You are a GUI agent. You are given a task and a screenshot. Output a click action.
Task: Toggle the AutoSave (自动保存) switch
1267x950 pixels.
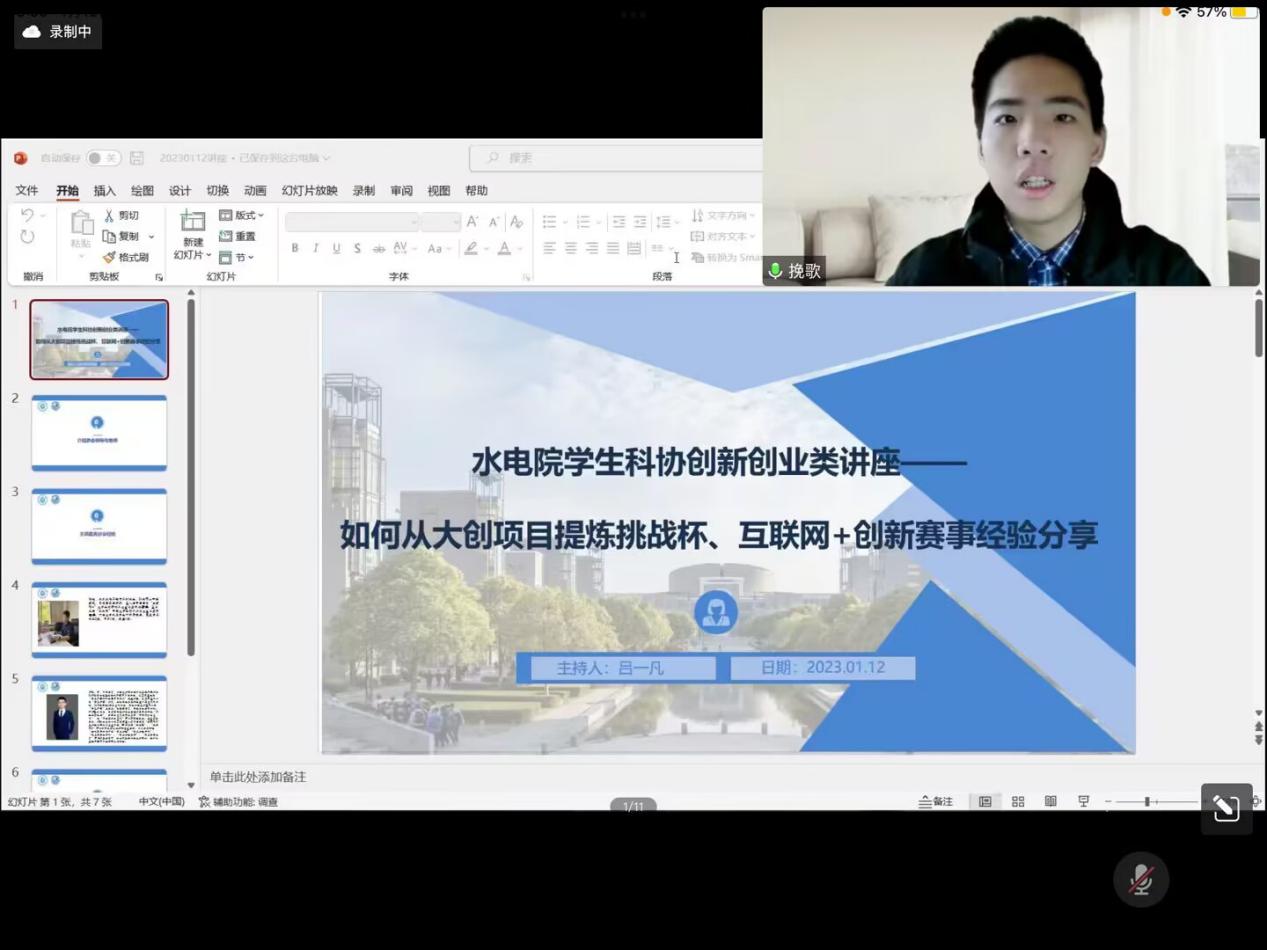(x=102, y=158)
